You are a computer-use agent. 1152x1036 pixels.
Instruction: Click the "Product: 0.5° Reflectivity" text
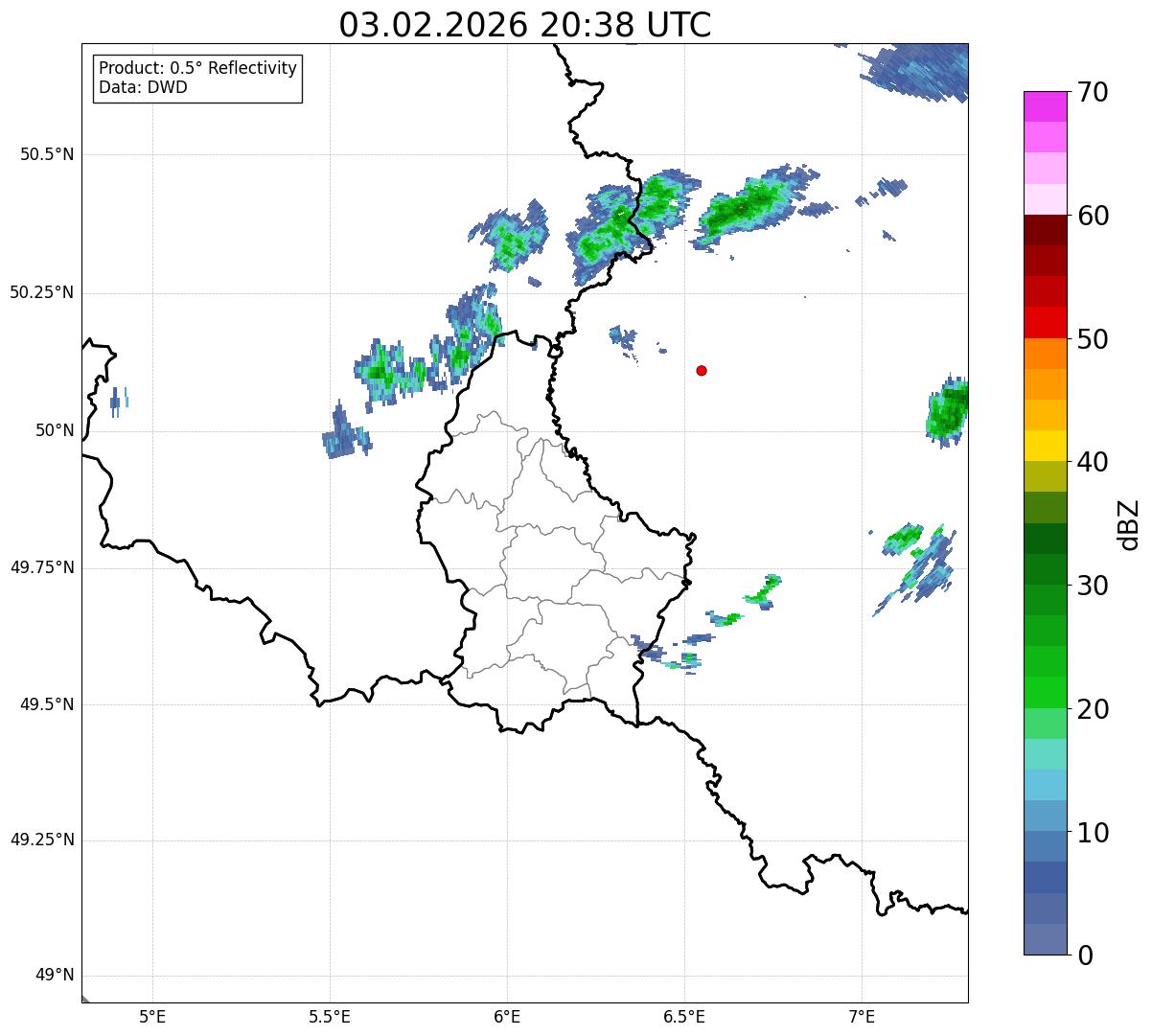tap(197, 68)
